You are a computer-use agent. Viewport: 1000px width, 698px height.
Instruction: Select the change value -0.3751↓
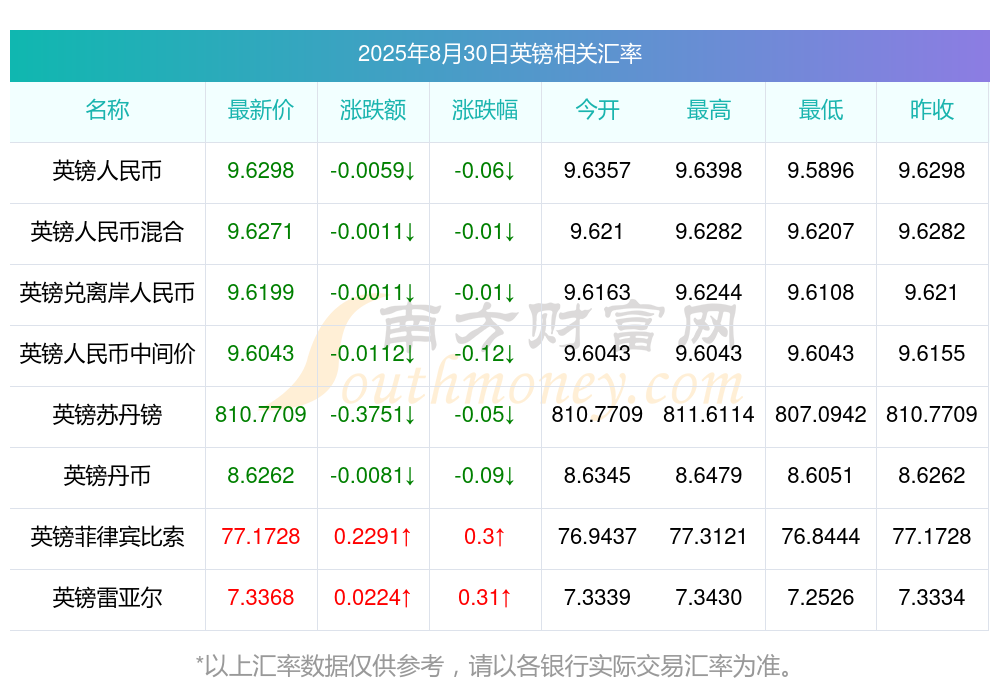click(372, 414)
